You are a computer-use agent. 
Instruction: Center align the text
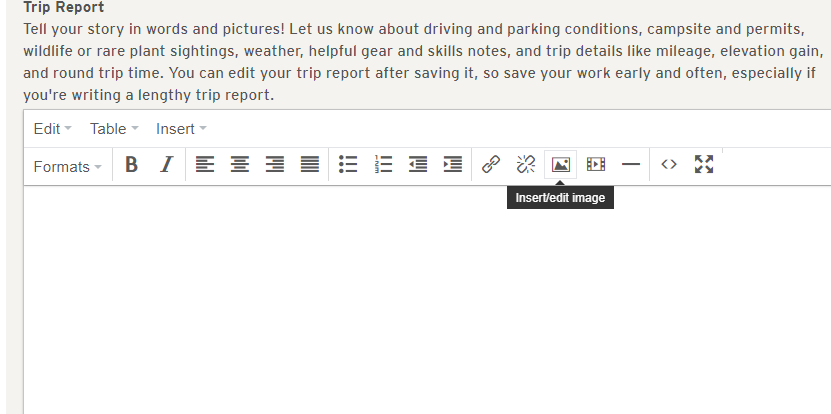coord(240,166)
